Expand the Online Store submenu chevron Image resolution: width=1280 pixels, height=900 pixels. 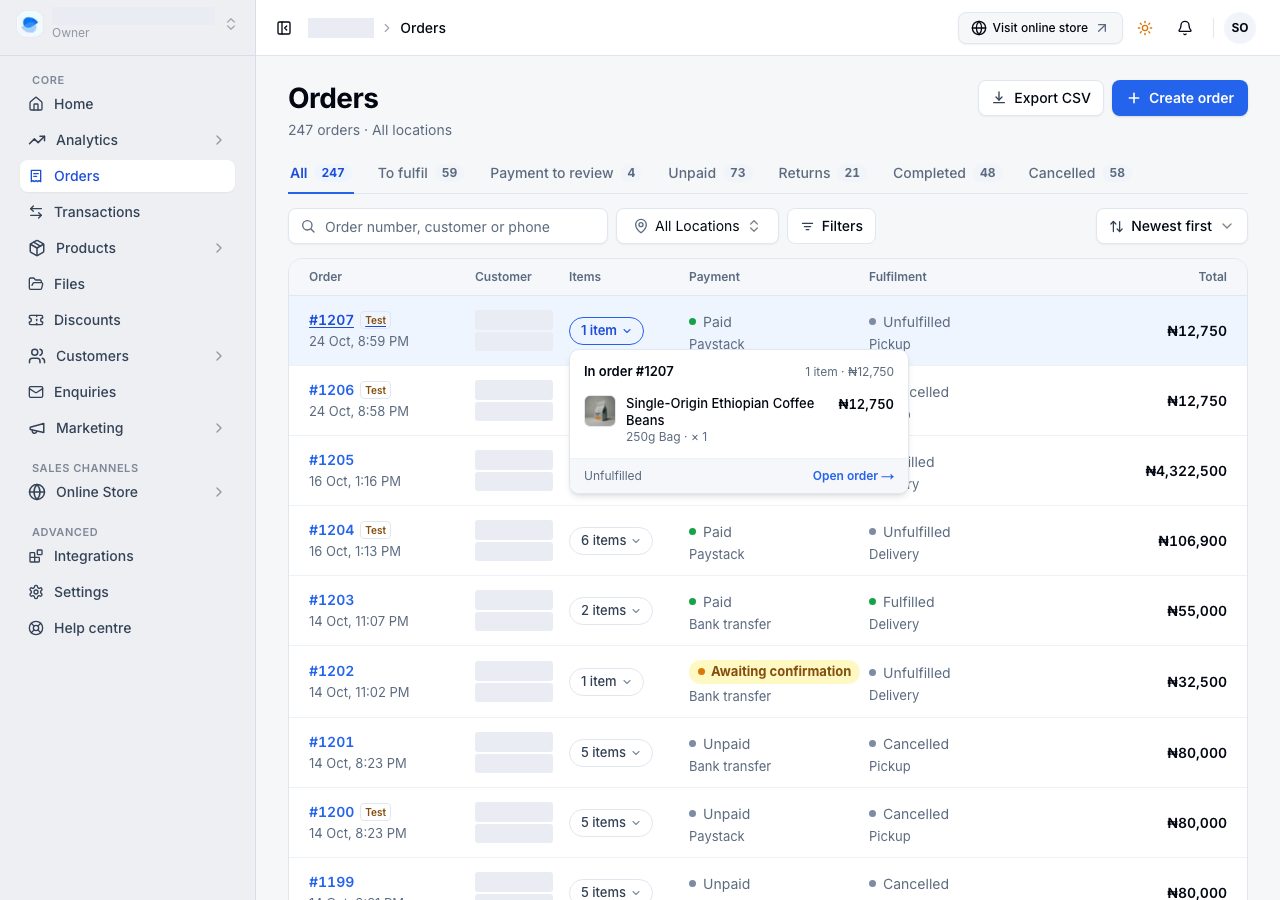(219, 492)
